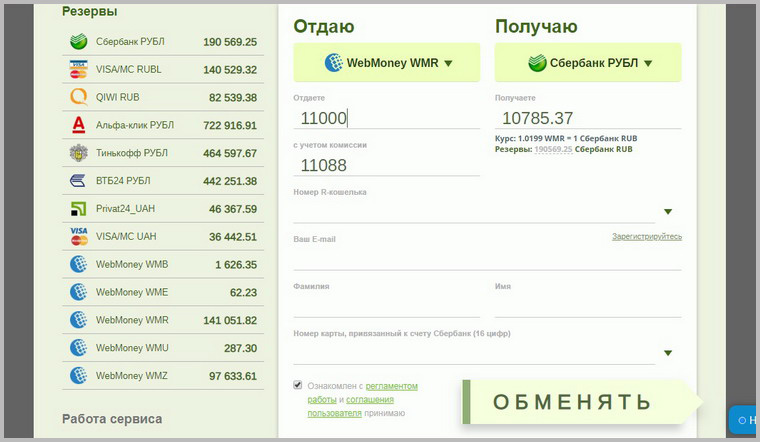Open the Получаю Сбербанк РУБЛ dropdown
The image size is (760, 442).
click(588, 63)
